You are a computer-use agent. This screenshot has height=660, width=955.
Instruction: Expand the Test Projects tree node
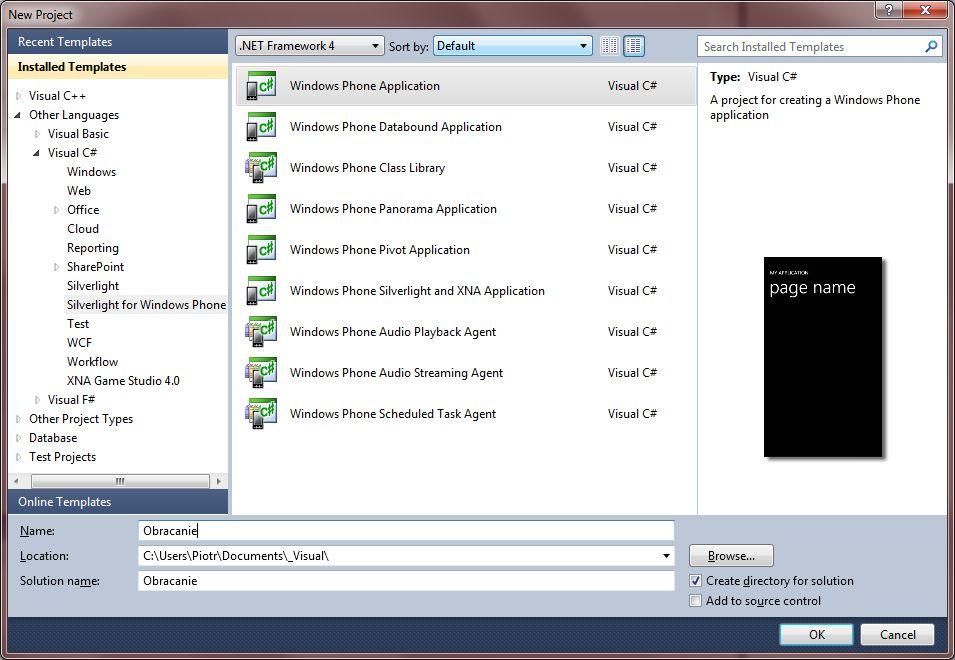pyautogui.click(x=18, y=457)
